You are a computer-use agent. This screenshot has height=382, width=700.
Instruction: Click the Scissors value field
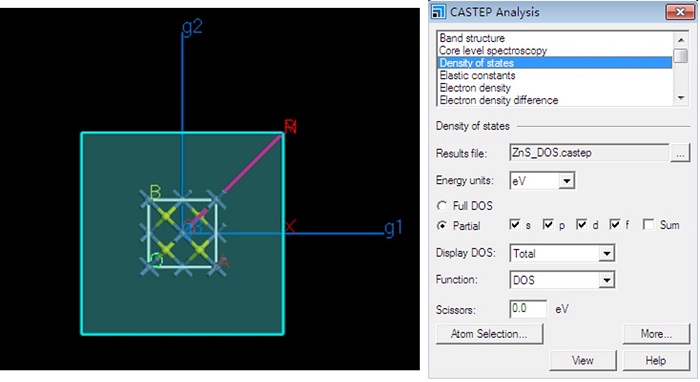tap(528, 308)
